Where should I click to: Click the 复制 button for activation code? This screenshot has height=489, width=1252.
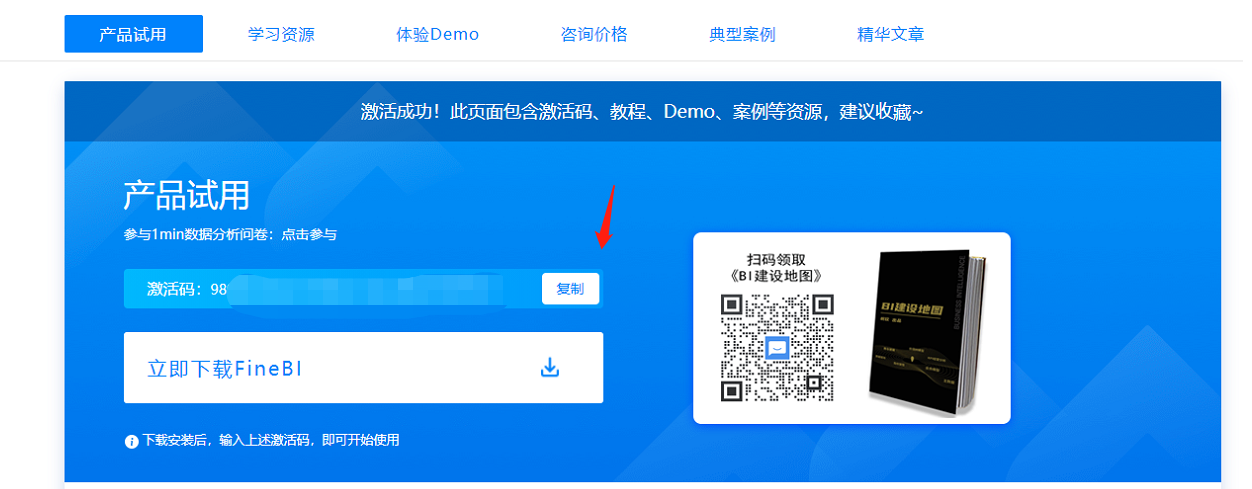(x=570, y=289)
